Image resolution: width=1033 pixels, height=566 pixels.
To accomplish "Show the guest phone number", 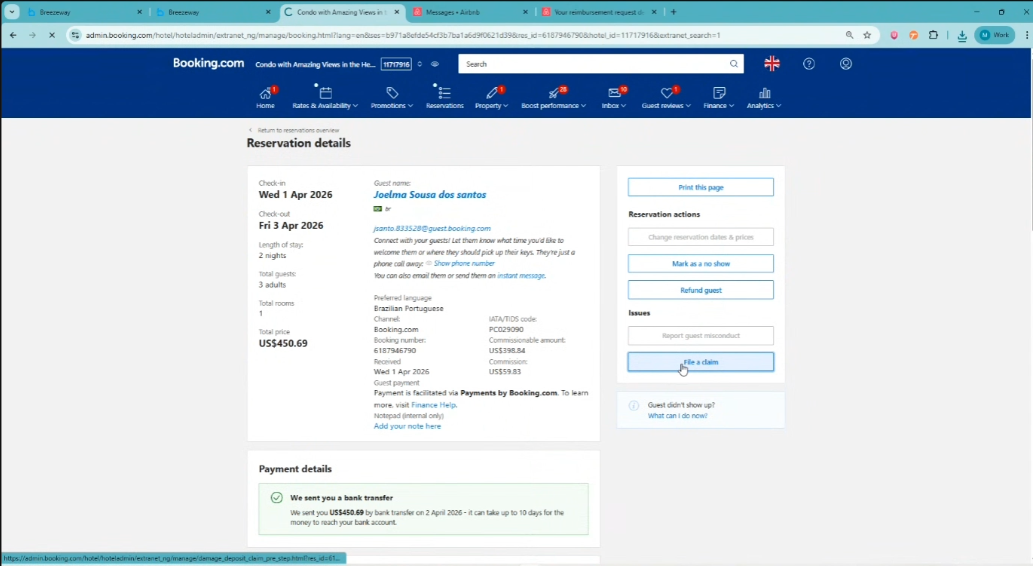I will coord(464,264).
